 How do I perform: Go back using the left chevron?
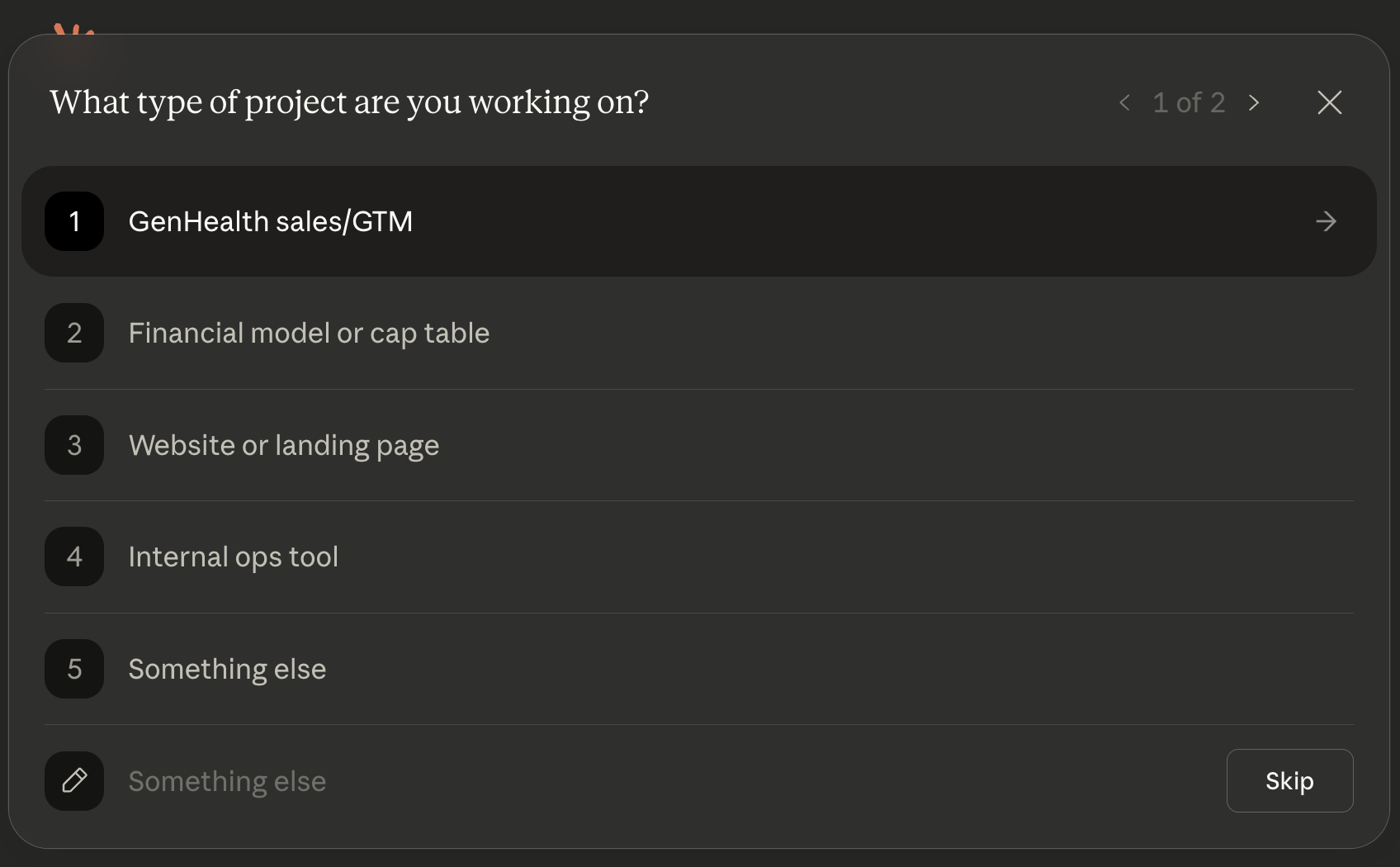coord(1124,102)
